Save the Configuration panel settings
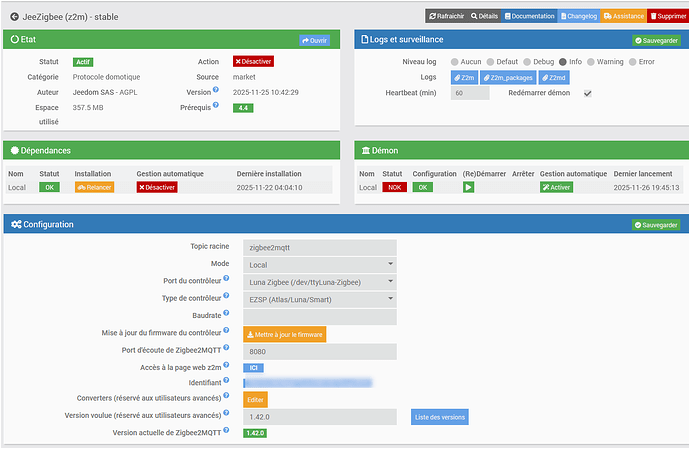The width and height of the screenshot is (690, 449). 656,225
